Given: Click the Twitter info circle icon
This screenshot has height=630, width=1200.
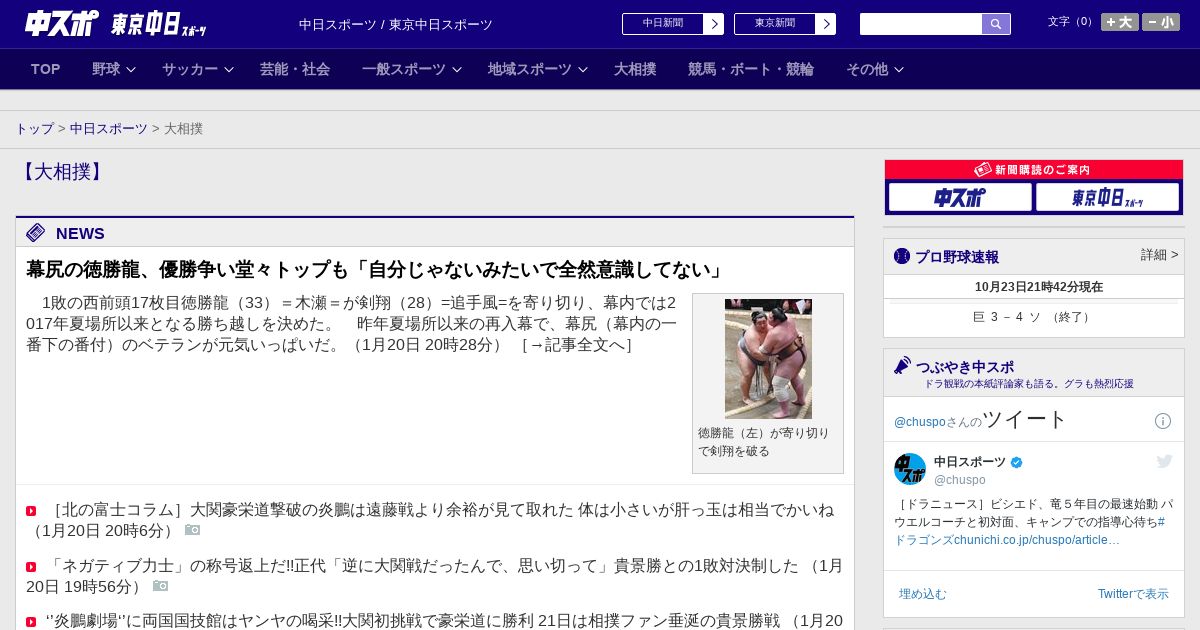Looking at the screenshot, I should pyautogui.click(x=1163, y=421).
